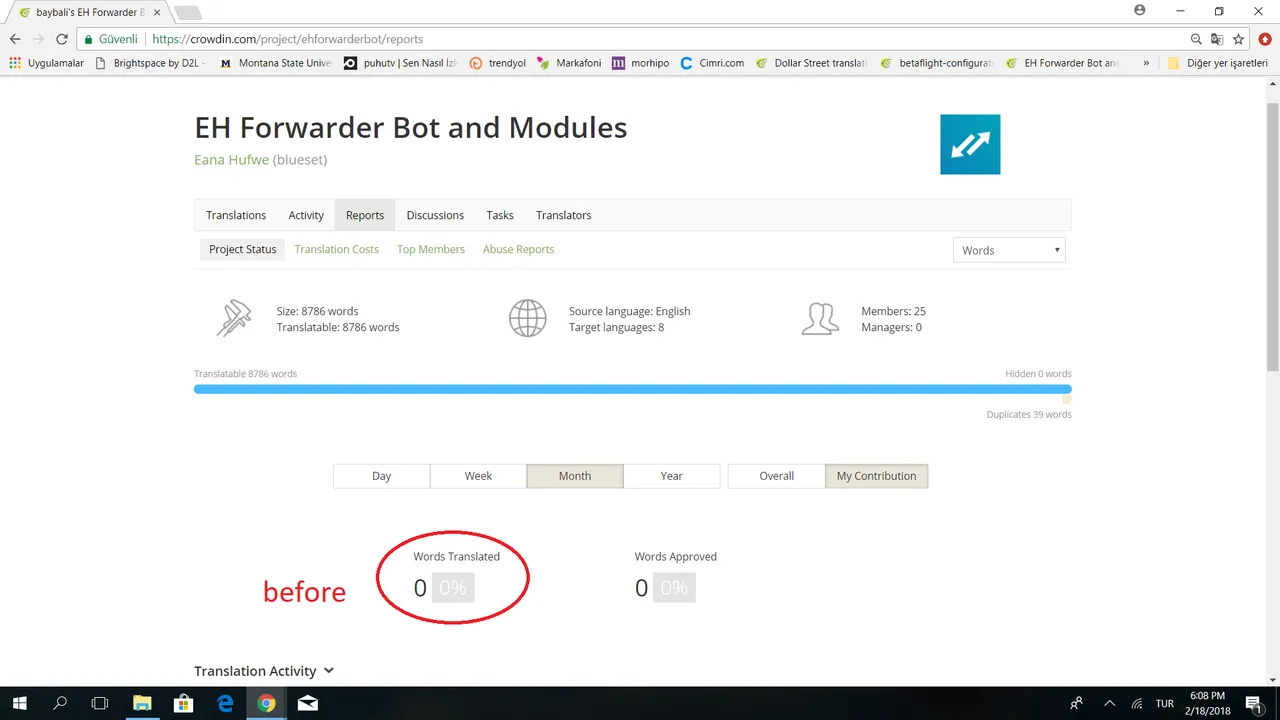
Task: Open the Top Members report
Action: [x=431, y=249]
